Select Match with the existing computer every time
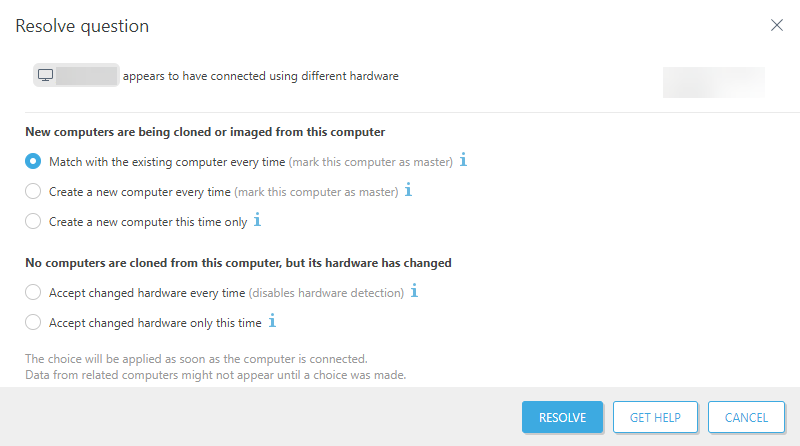The width and height of the screenshot is (800, 446). [33, 161]
